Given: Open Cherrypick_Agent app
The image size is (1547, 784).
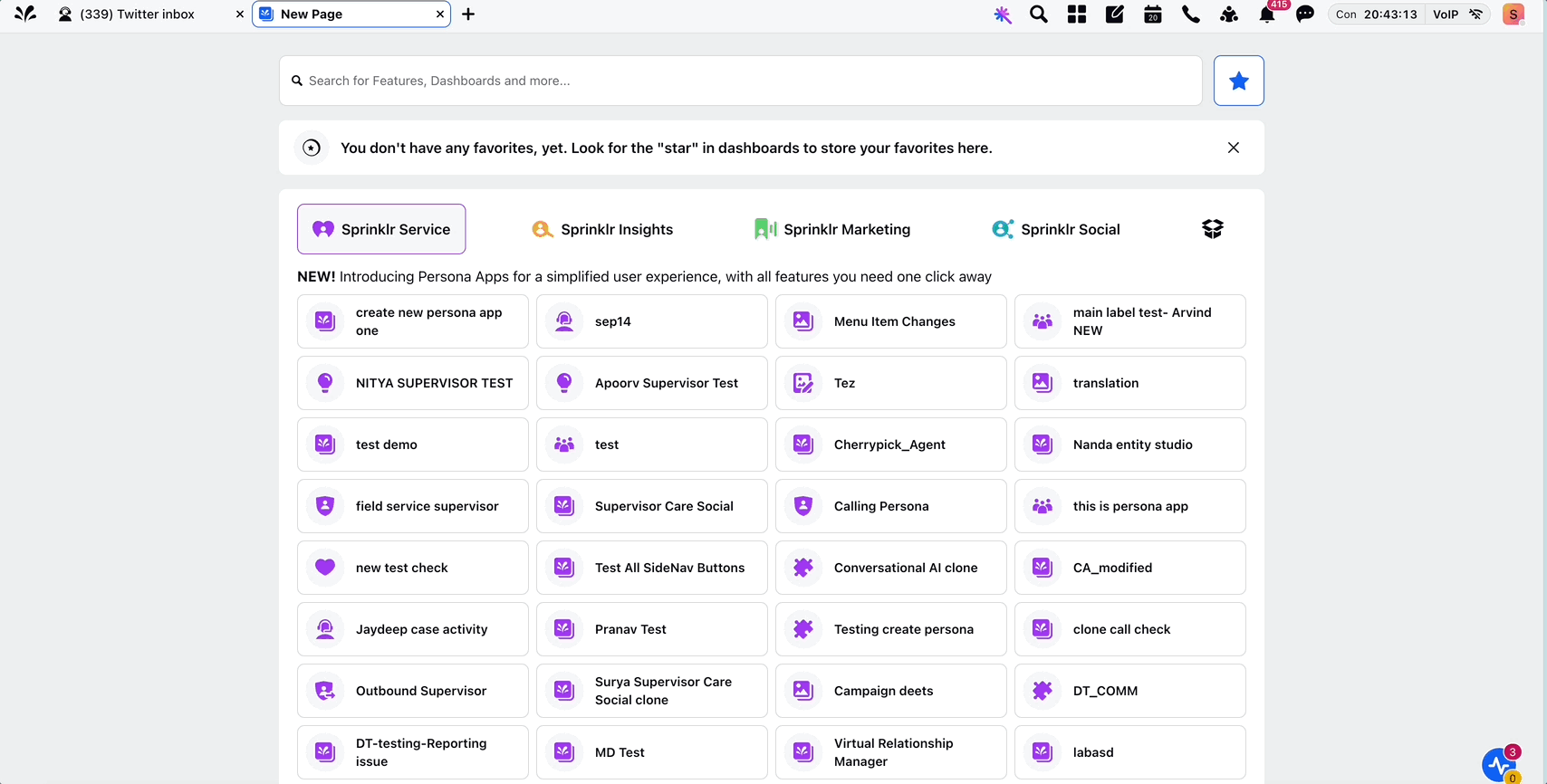Looking at the screenshot, I should [x=890, y=445].
